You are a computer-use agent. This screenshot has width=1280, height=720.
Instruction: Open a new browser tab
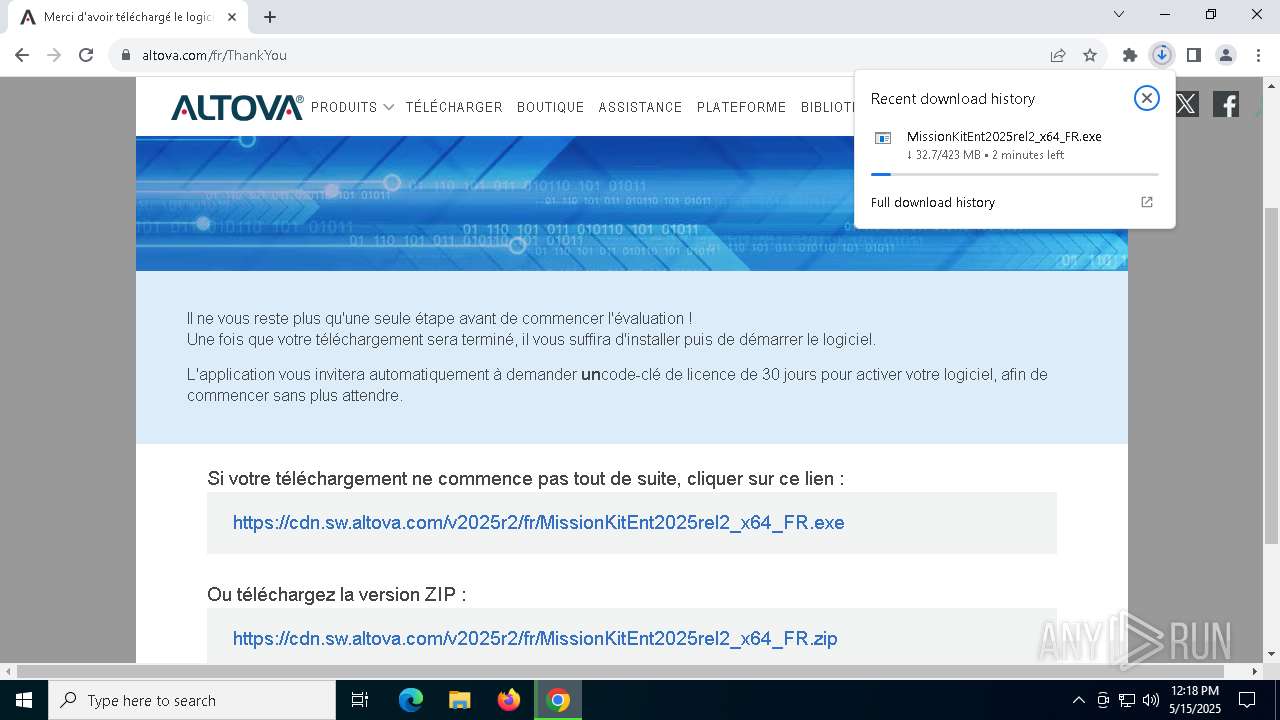[x=270, y=17]
